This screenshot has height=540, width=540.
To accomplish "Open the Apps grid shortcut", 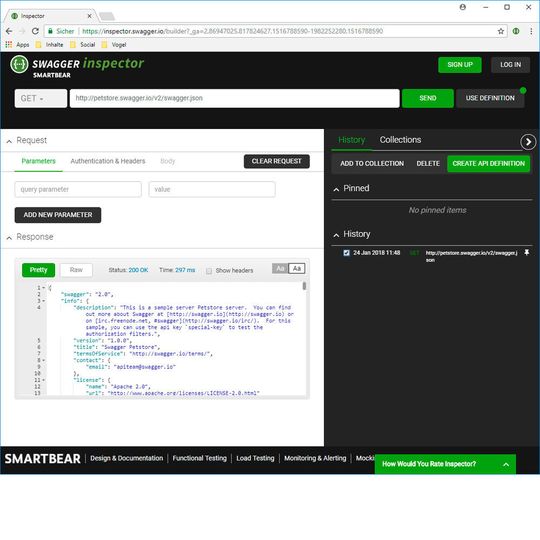I will 17,45.
